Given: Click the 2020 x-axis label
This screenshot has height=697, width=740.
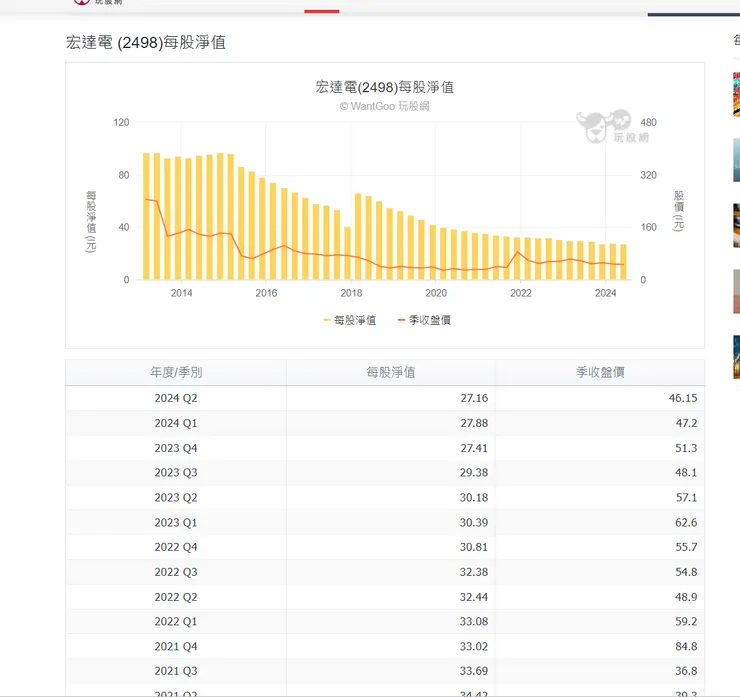Looking at the screenshot, I should pyautogui.click(x=436, y=293).
